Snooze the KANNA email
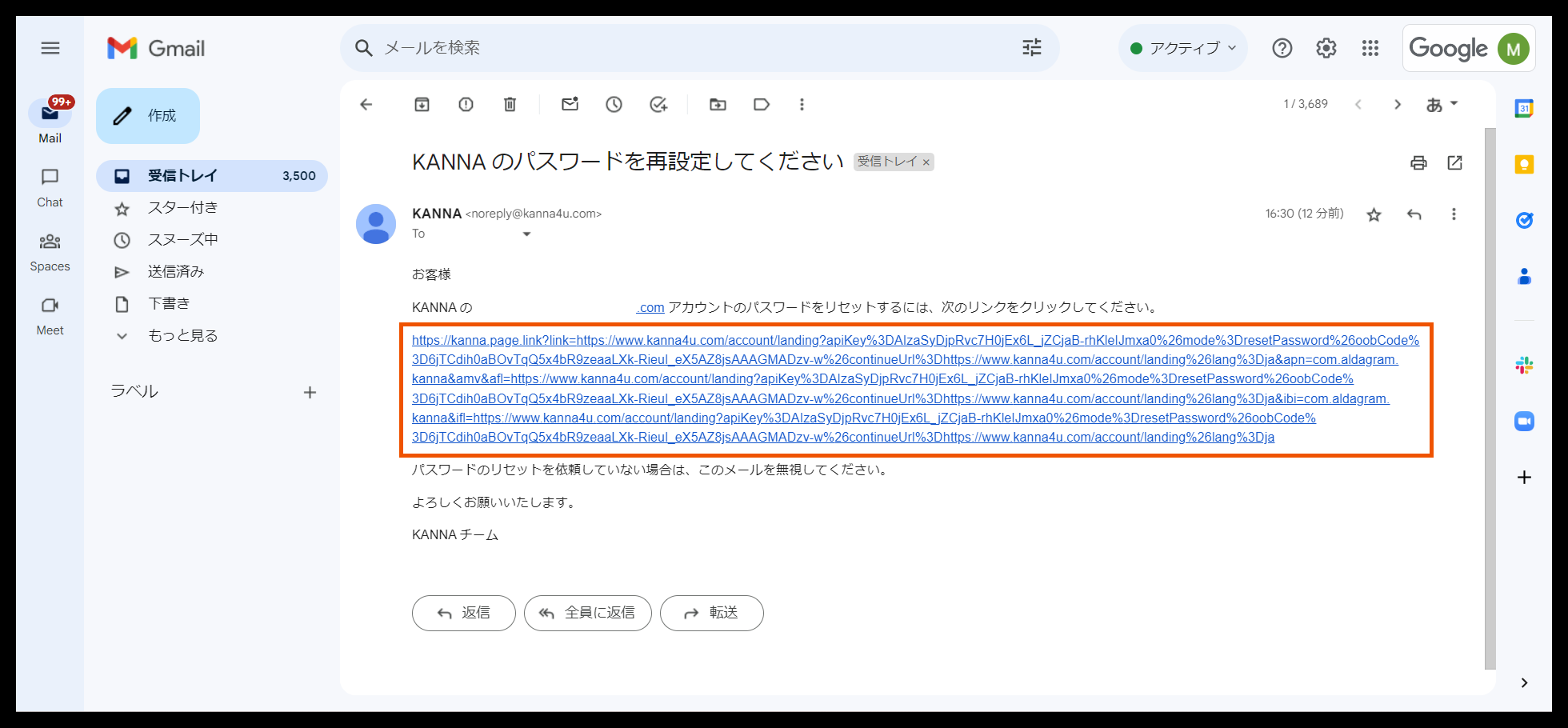 [x=614, y=104]
